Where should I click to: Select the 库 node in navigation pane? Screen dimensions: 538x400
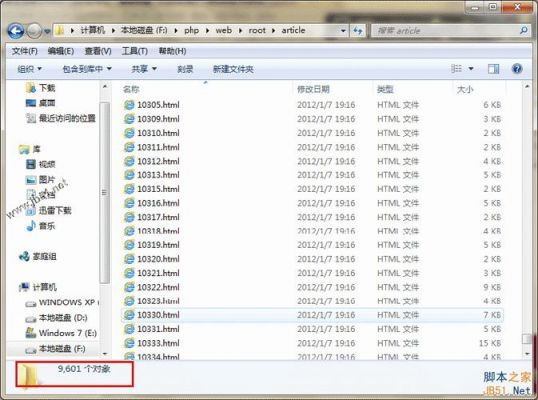(x=36, y=149)
